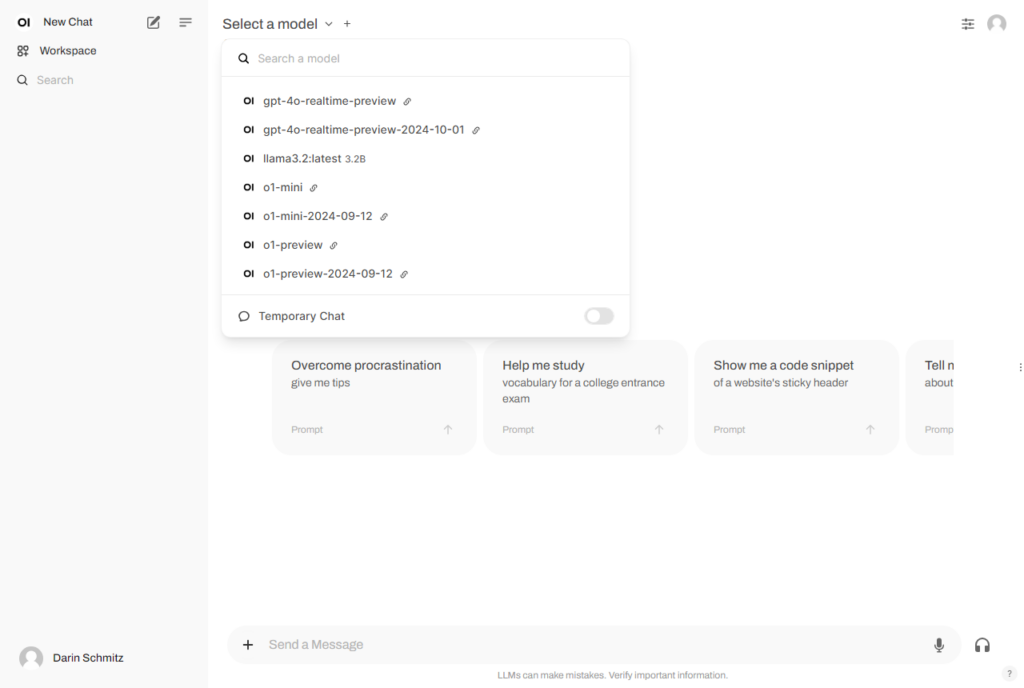Open the help question mark button
This screenshot has width=1024, height=688.
1009,674
